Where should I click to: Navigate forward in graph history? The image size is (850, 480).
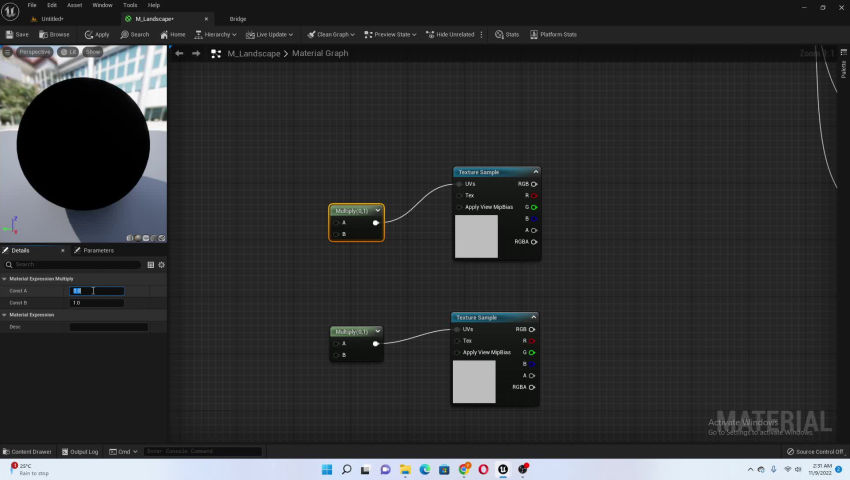(196, 53)
